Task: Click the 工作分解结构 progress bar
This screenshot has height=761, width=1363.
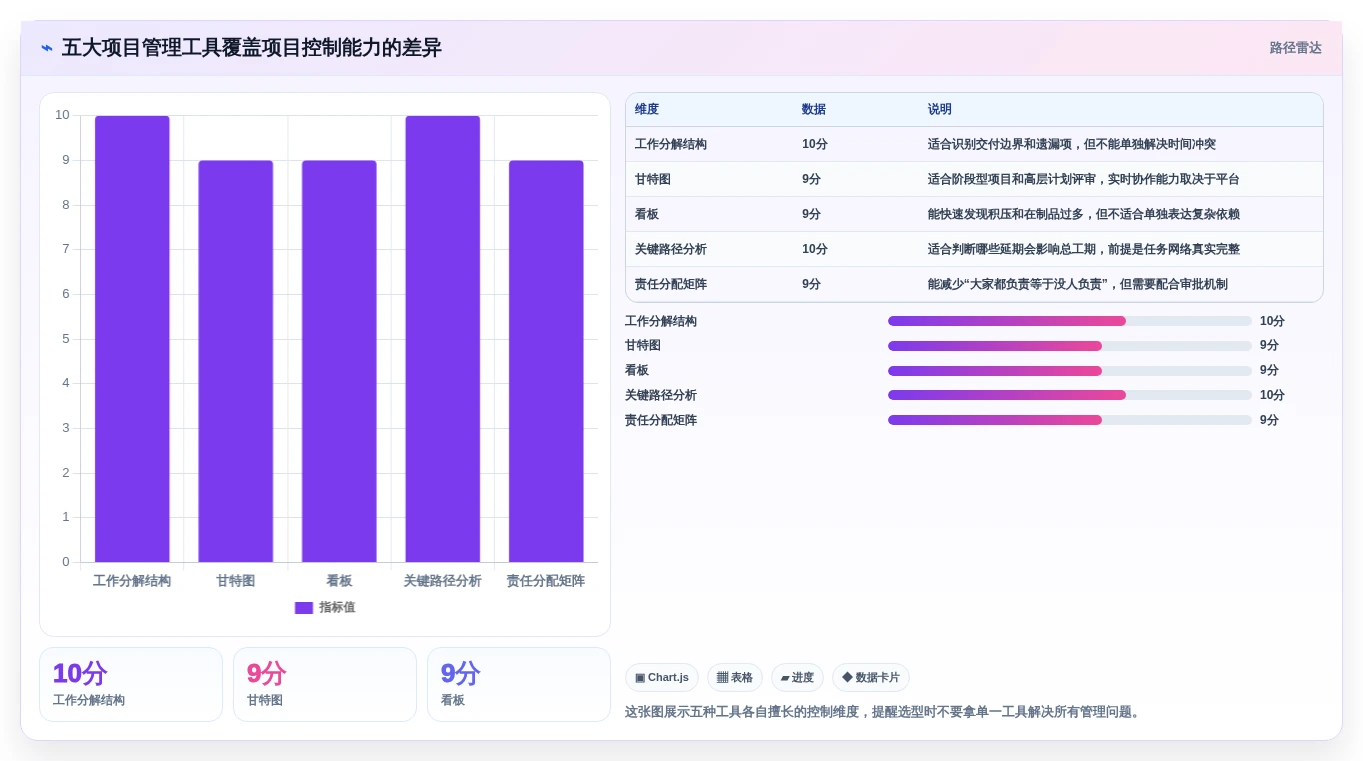Action: coord(1070,321)
